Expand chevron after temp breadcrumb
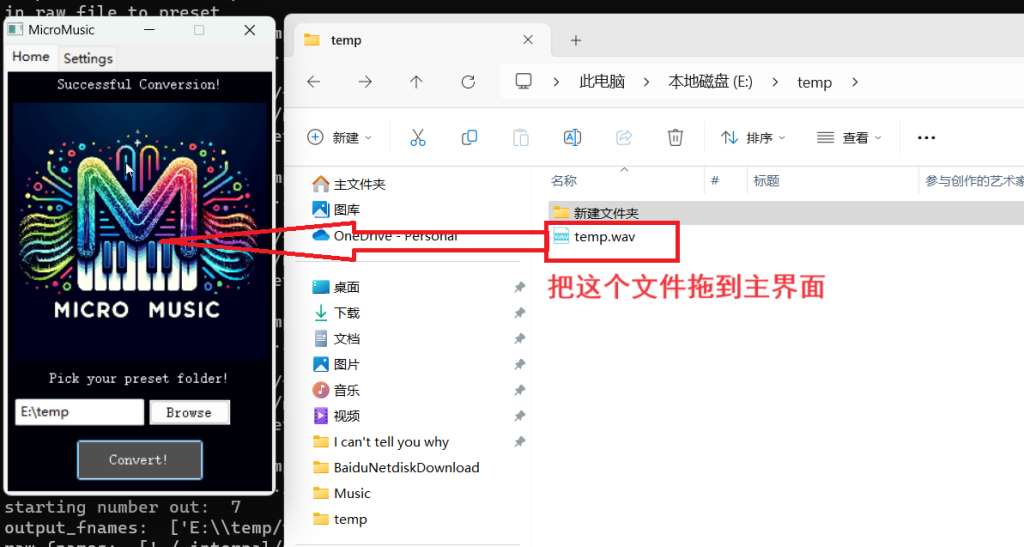The height and width of the screenshot is (547, 1024). point(855,82)
